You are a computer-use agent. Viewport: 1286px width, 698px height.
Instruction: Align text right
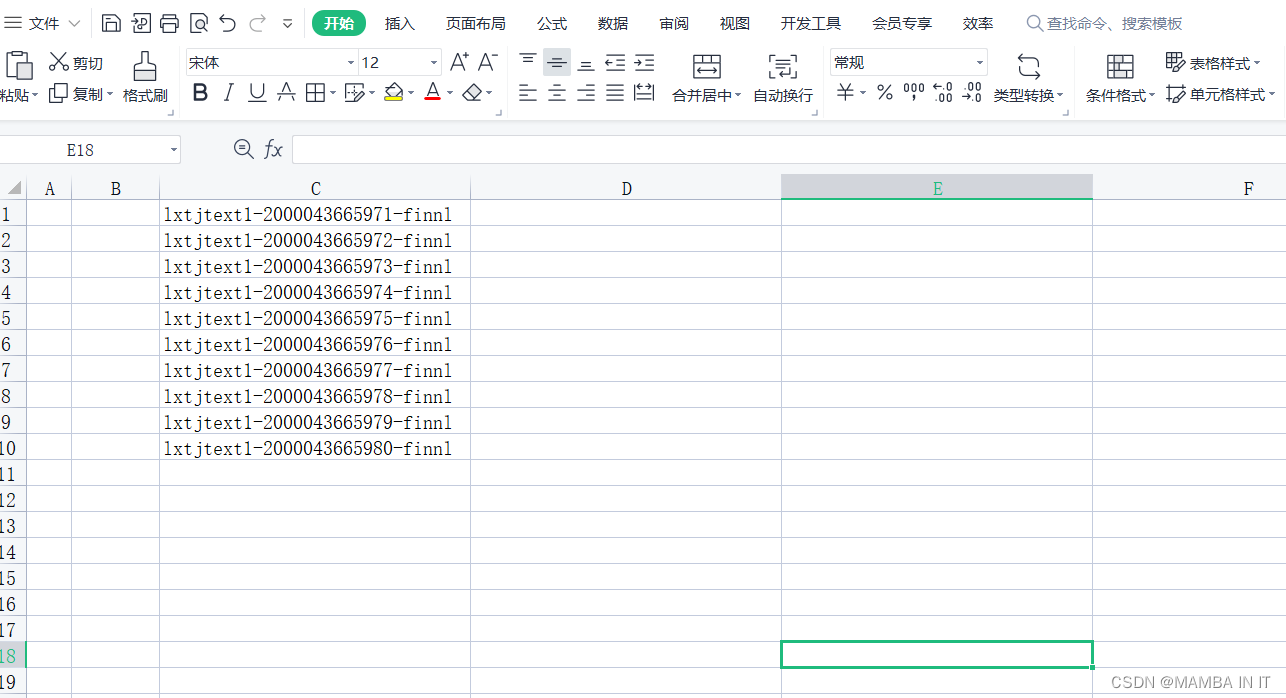coord(586,93)
